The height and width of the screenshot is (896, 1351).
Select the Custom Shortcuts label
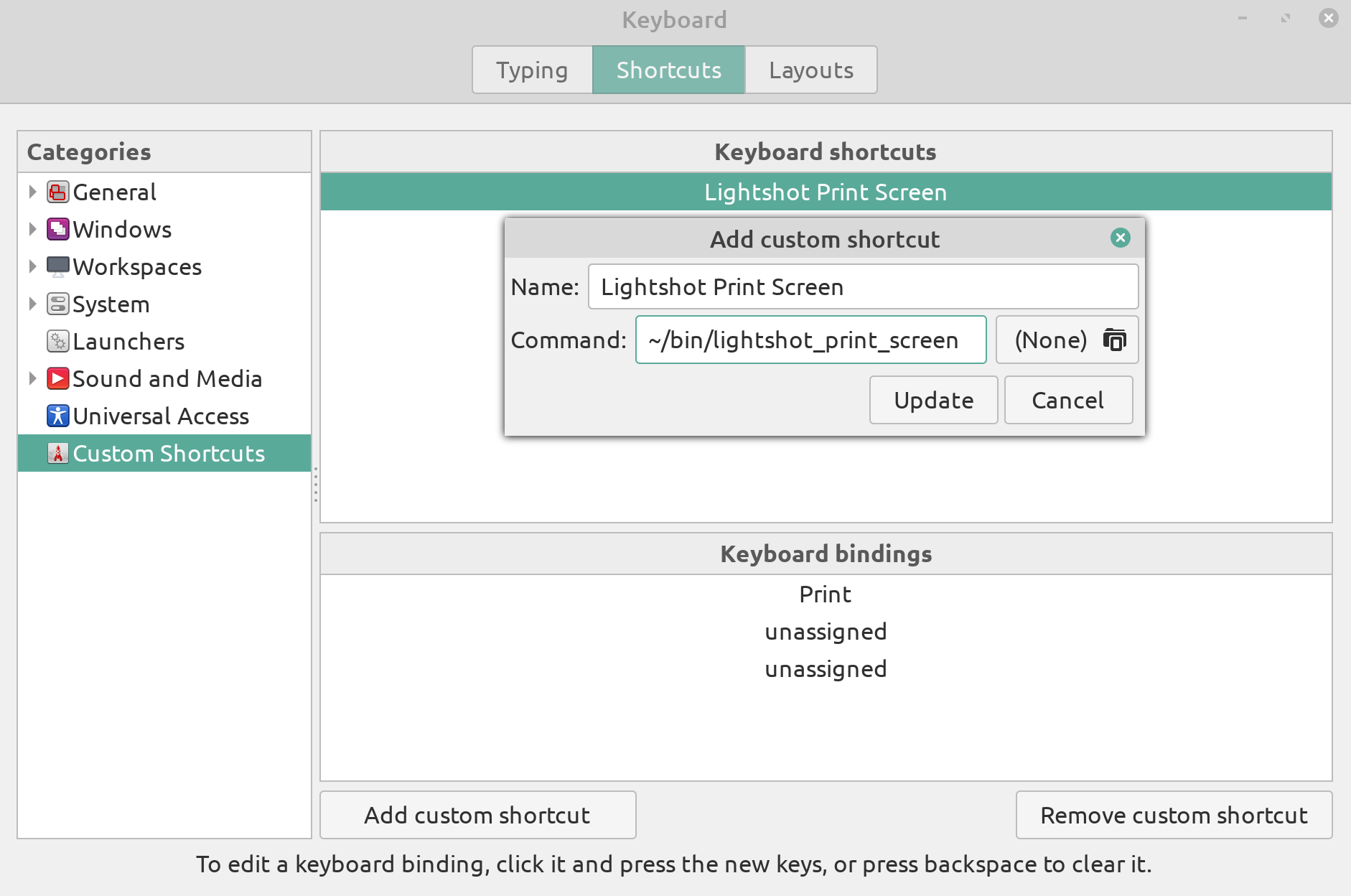169,453
